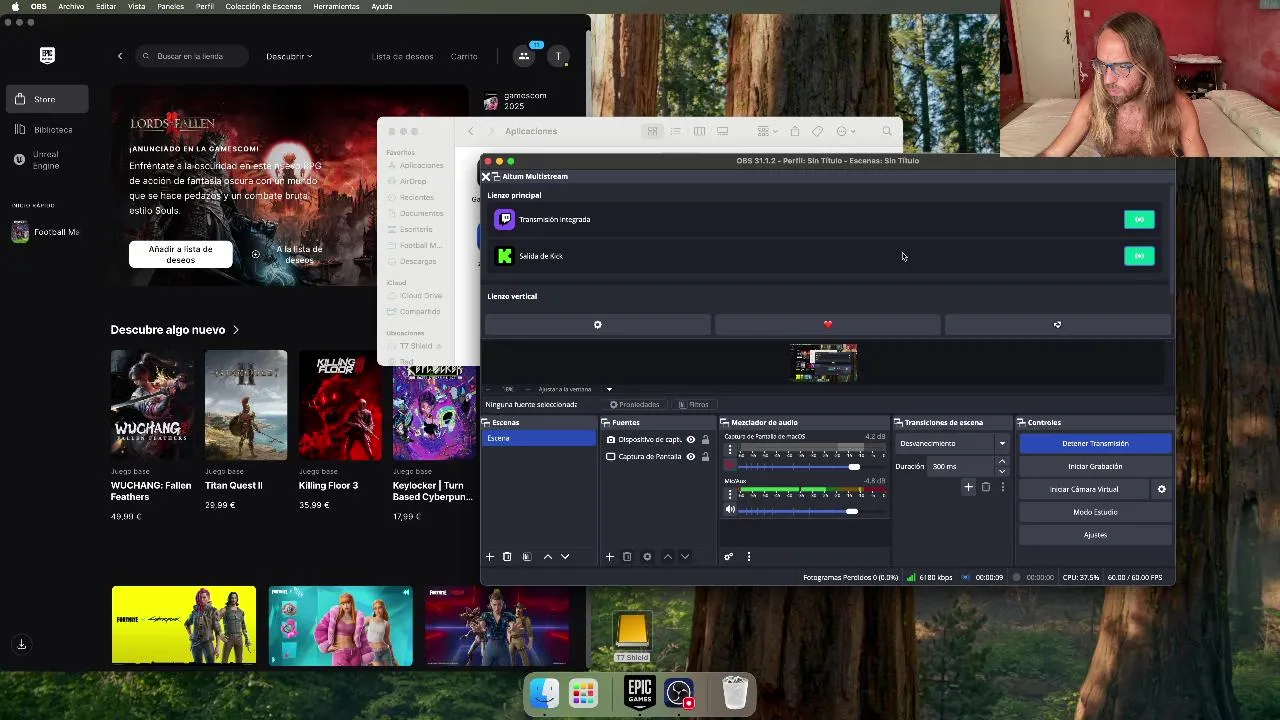
Task: Open Perfil menu in menu bar
Action: [205, 6]
